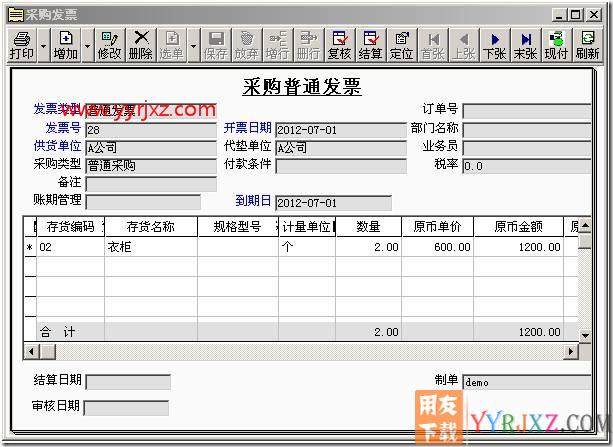This screenshot has width=613, height=447.
Task: Click the 结算日期 field
Action: click(128, 382)
